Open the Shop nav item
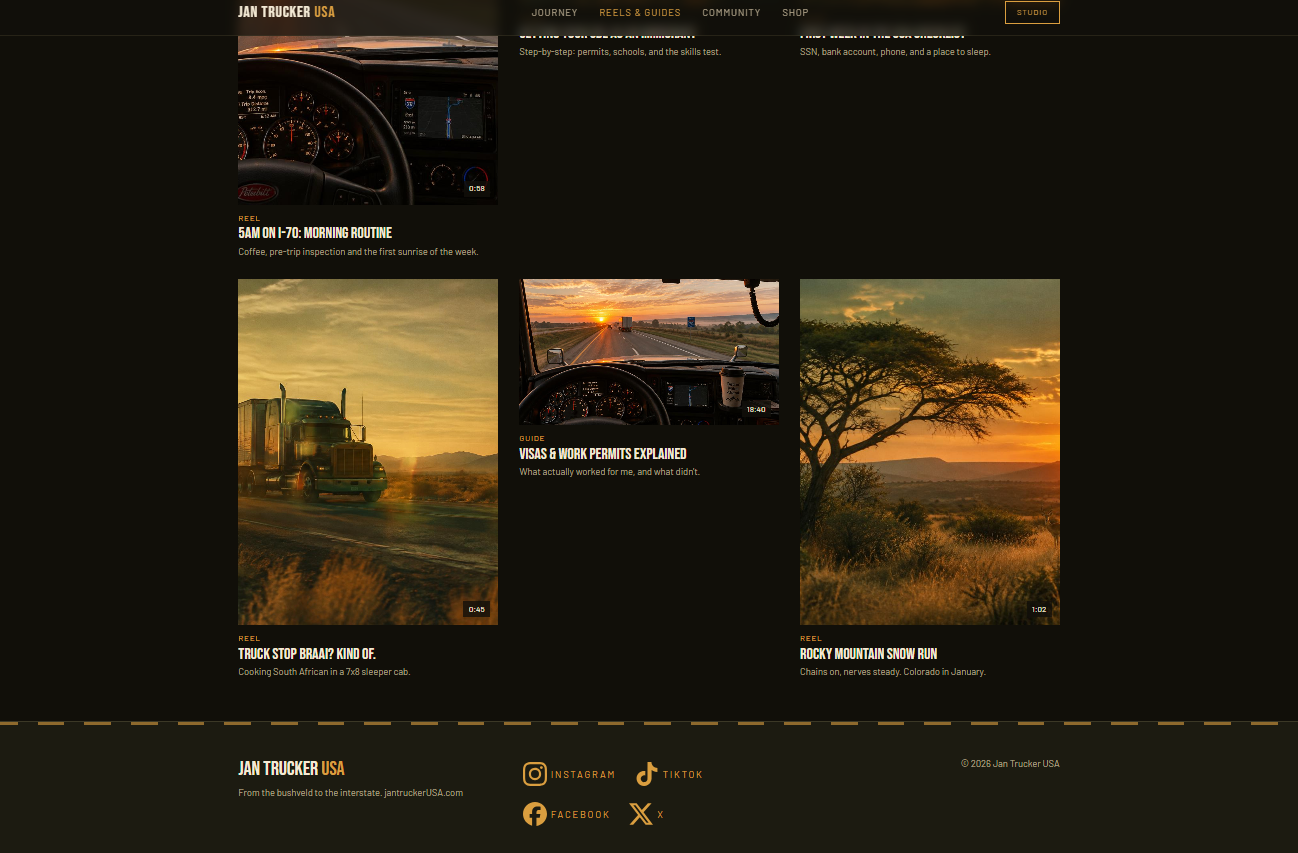 point(795,13)
